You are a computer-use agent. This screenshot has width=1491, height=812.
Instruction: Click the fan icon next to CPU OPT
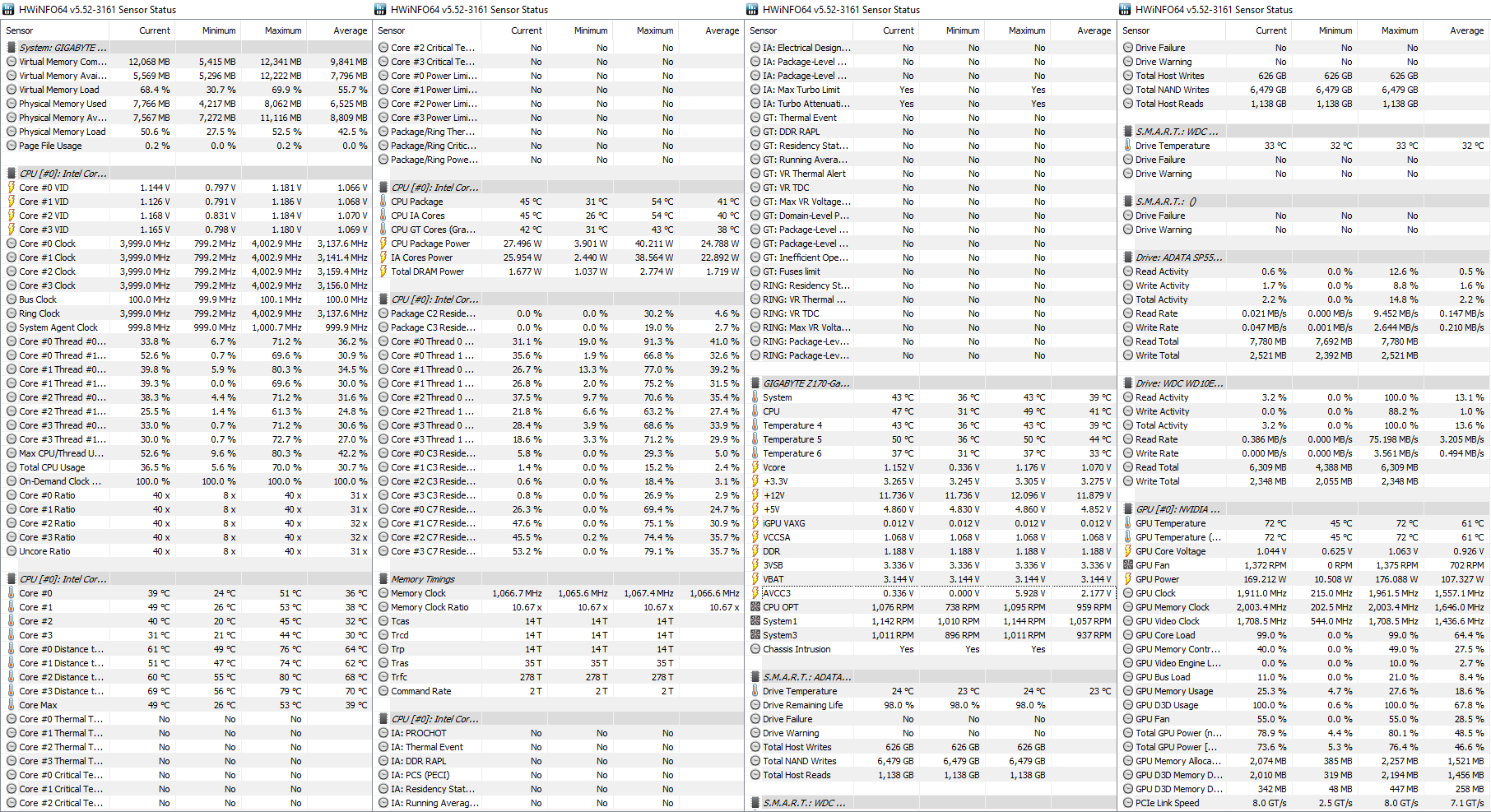click(755, 607)
